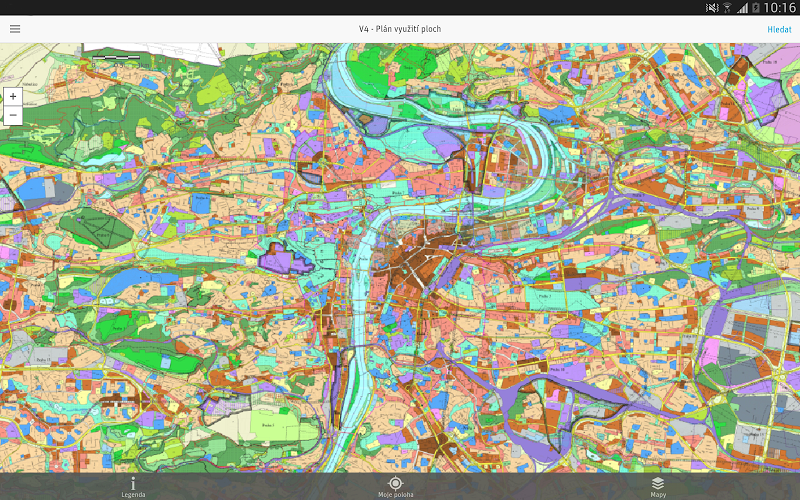Screen dimensions: 800x500
Task: Tap the mobile signal strength icon
Action: (742, 8)
